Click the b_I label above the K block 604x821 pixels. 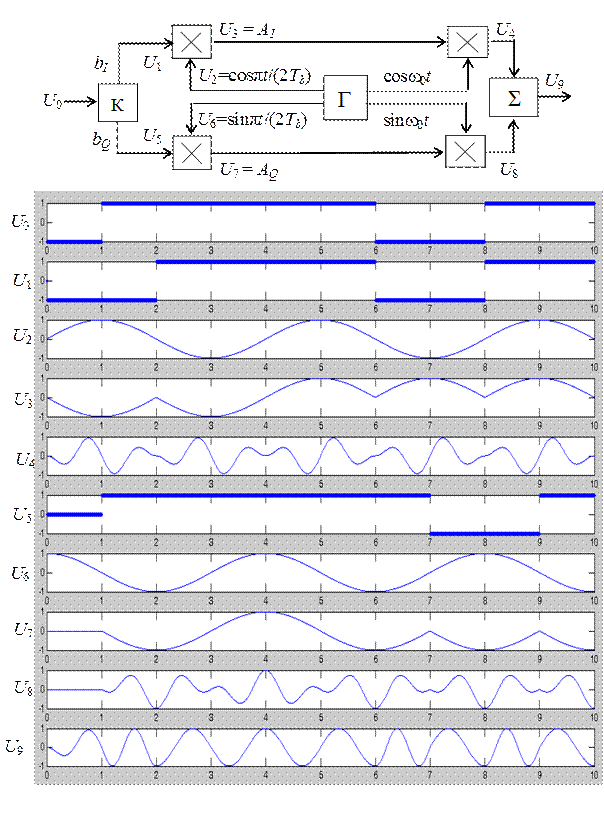click(x=101, y=64)
